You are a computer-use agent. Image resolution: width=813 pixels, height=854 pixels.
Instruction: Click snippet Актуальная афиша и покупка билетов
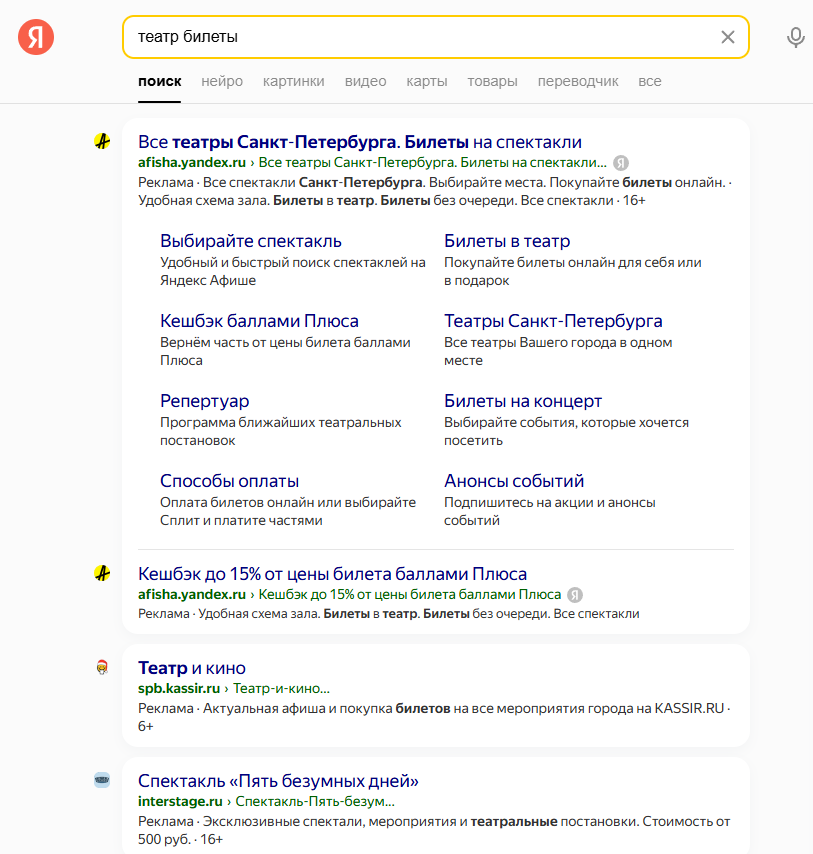tap(433, 717)
